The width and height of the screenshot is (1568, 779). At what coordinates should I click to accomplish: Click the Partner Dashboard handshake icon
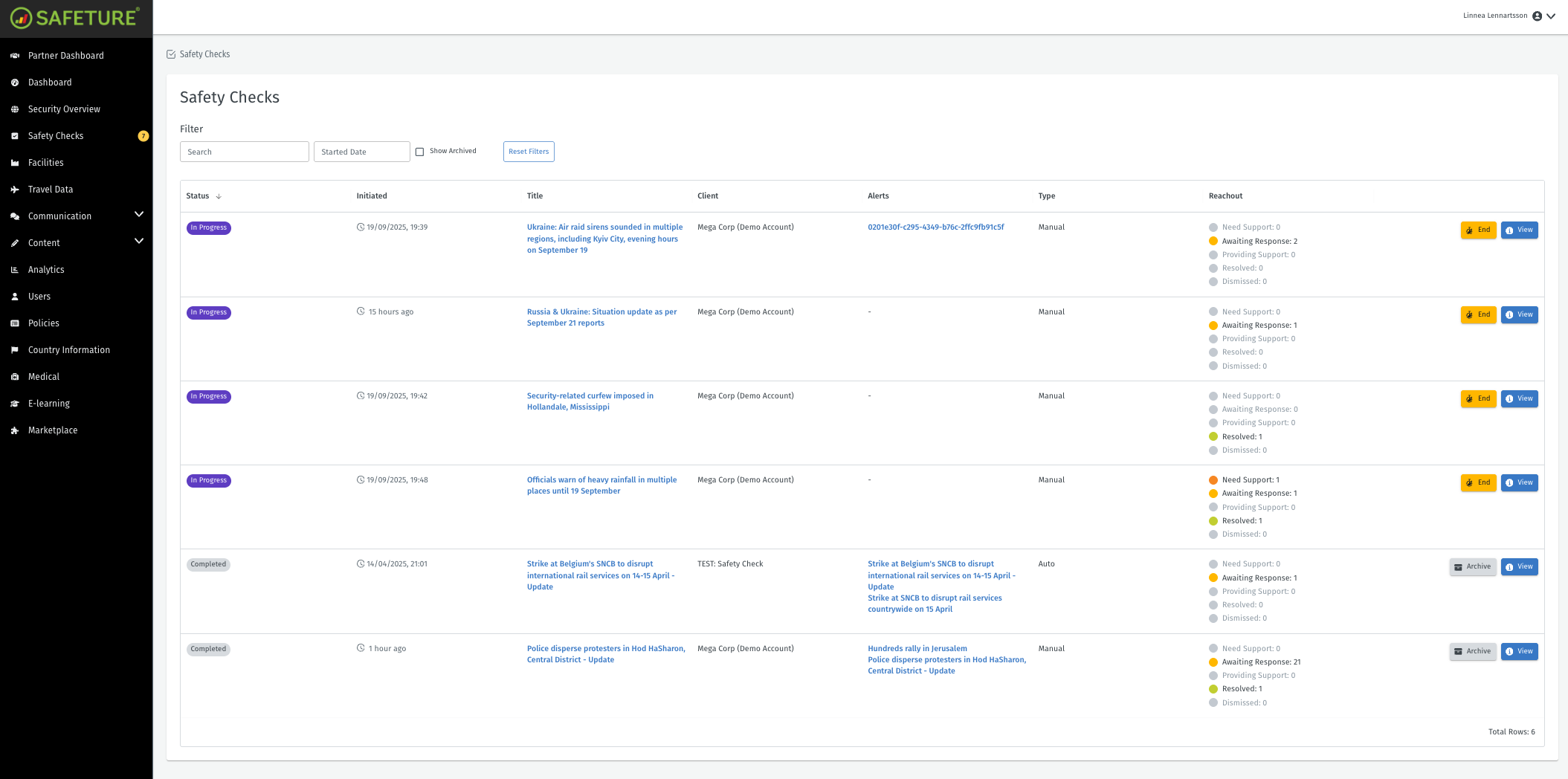pos(15,56)
